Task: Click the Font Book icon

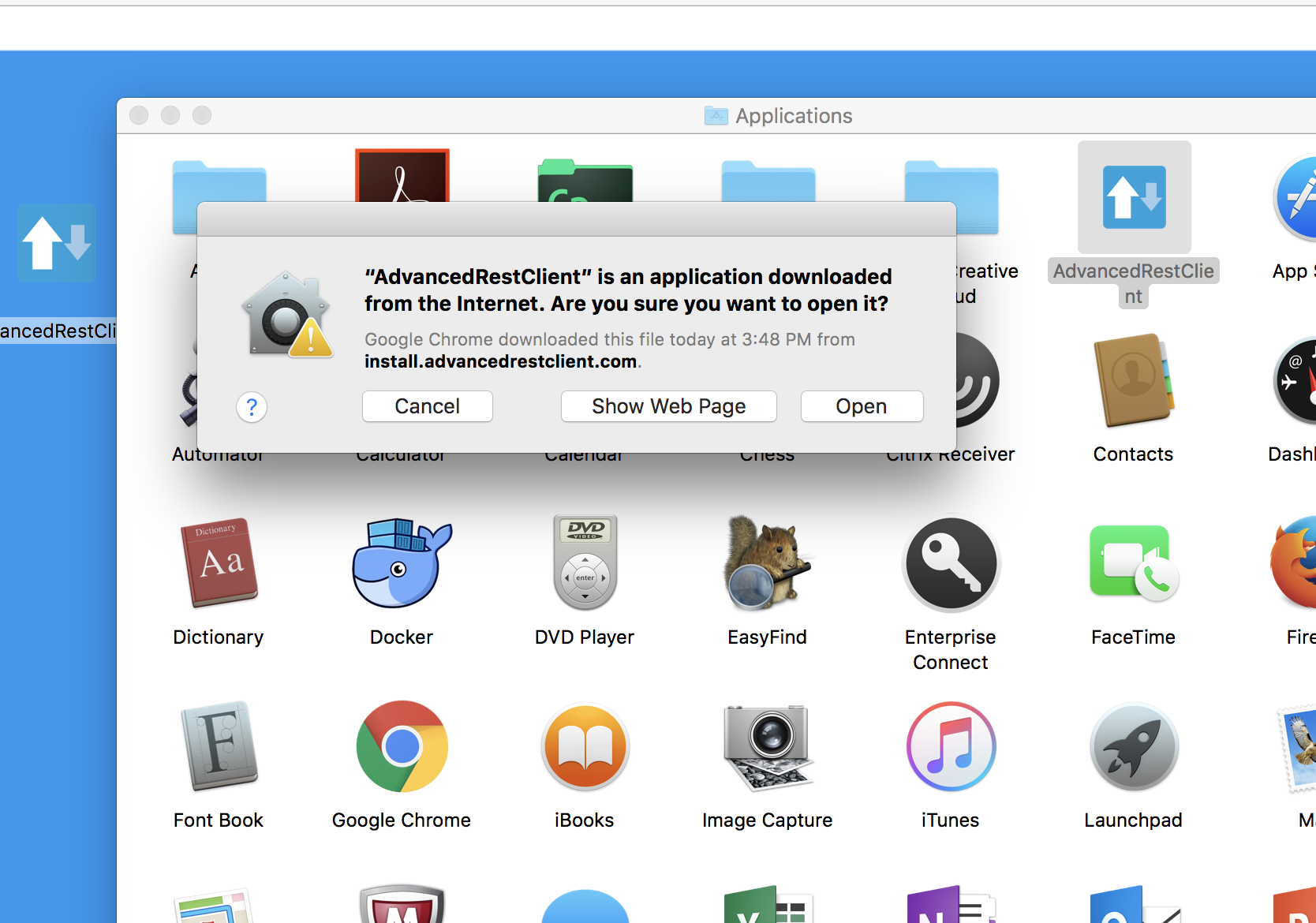Action: 219,746
